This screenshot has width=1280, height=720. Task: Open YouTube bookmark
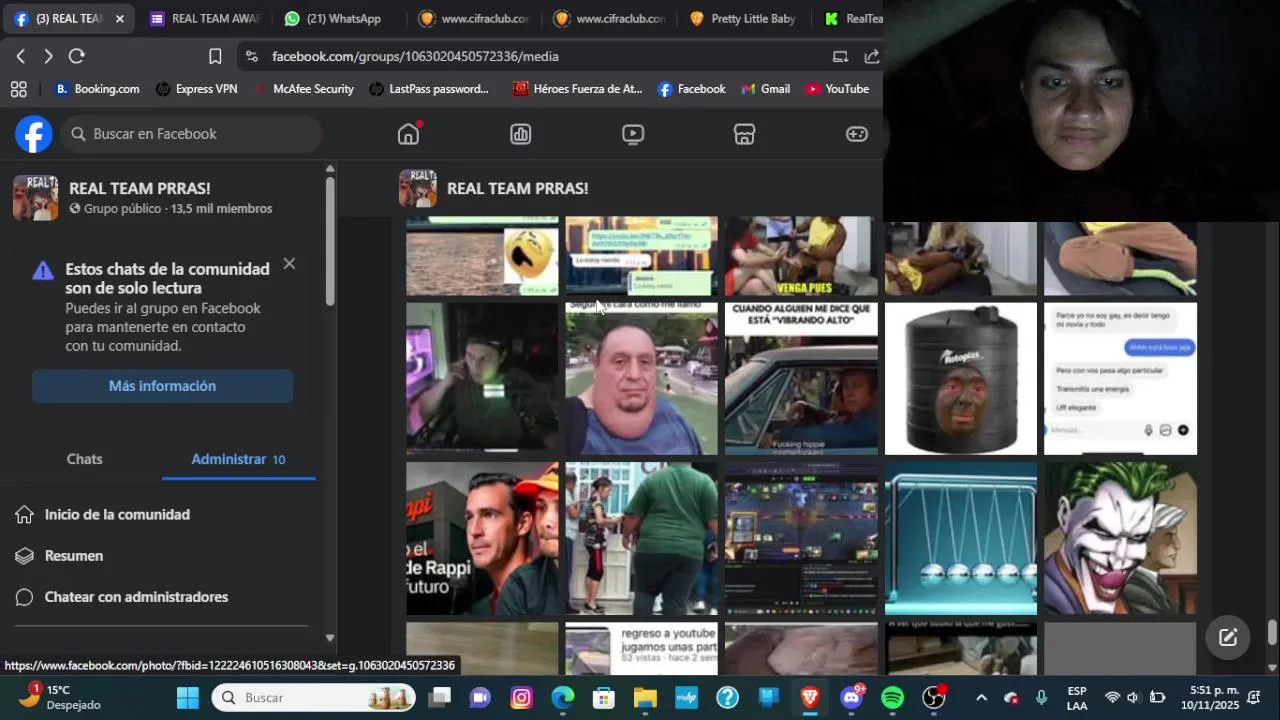(x=836, y=89)
